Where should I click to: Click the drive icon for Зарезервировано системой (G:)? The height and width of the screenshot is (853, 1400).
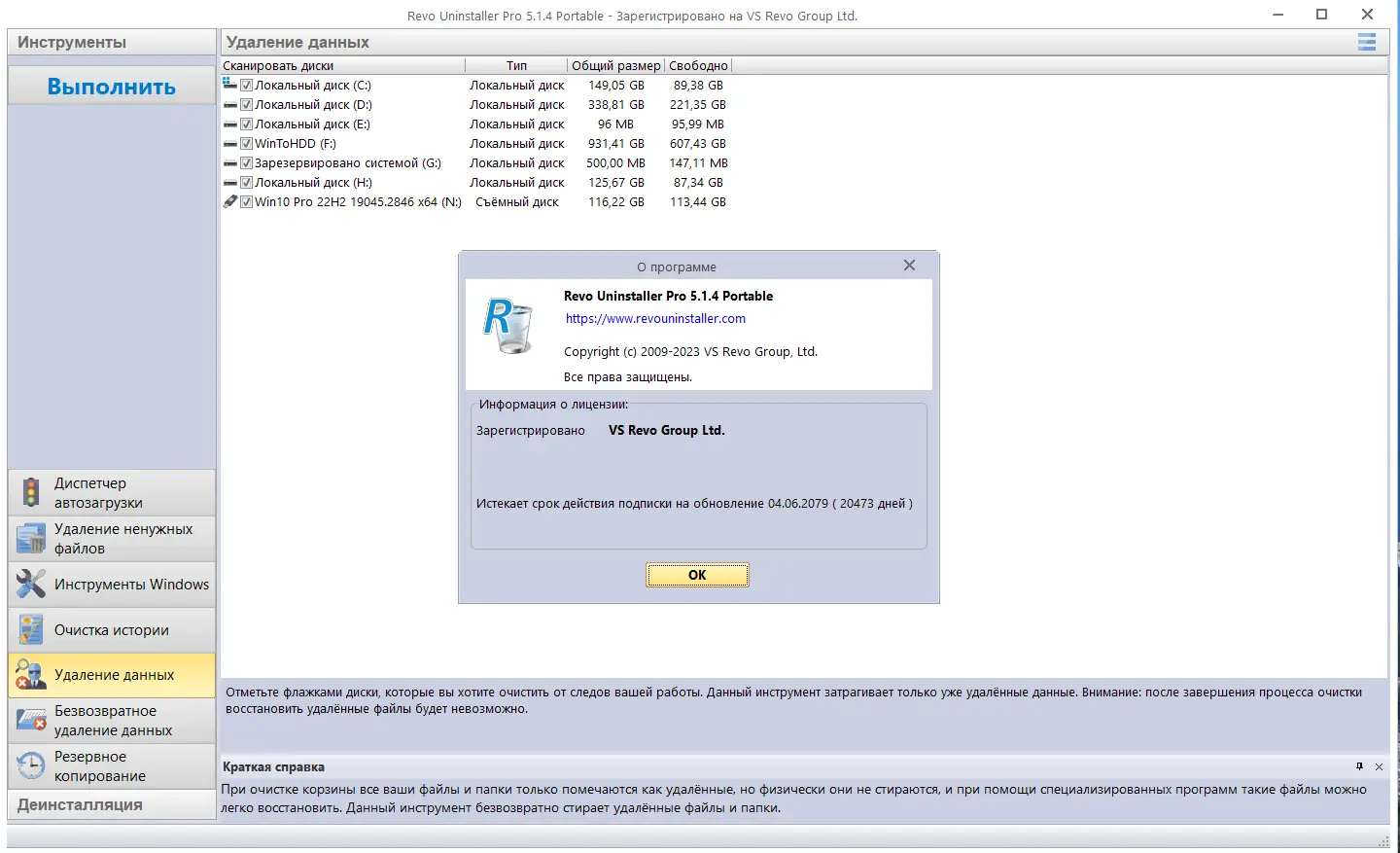click(x=230, y=162)
